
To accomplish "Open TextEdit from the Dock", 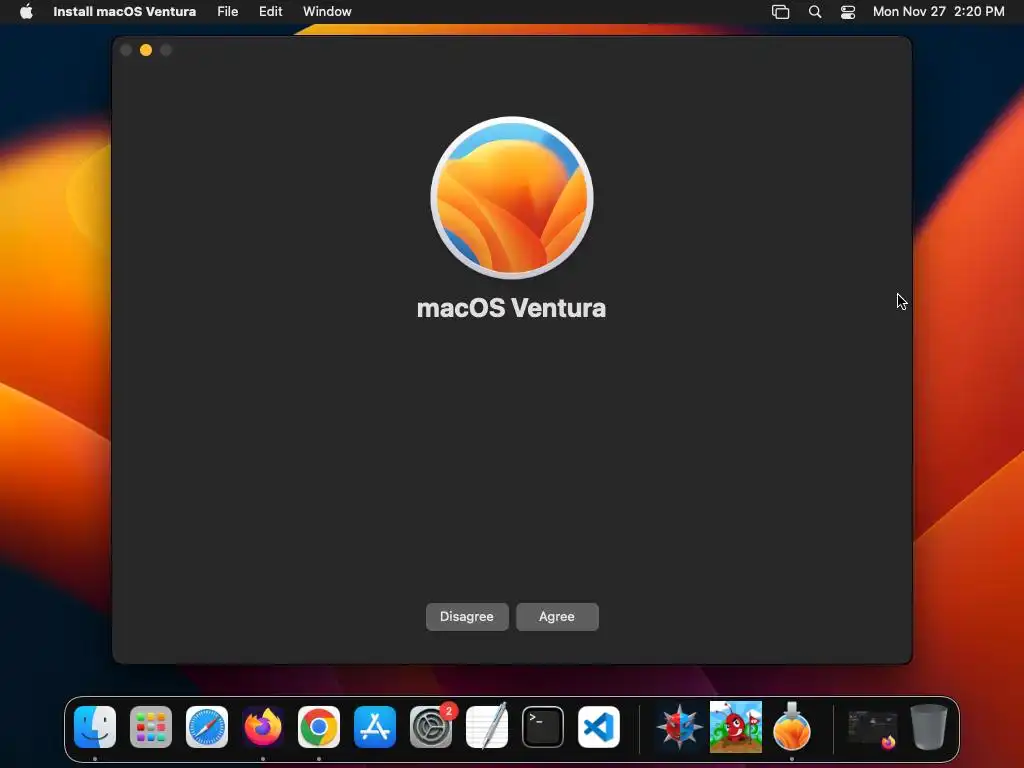I will pyautogui.click(x=487, y=727).
